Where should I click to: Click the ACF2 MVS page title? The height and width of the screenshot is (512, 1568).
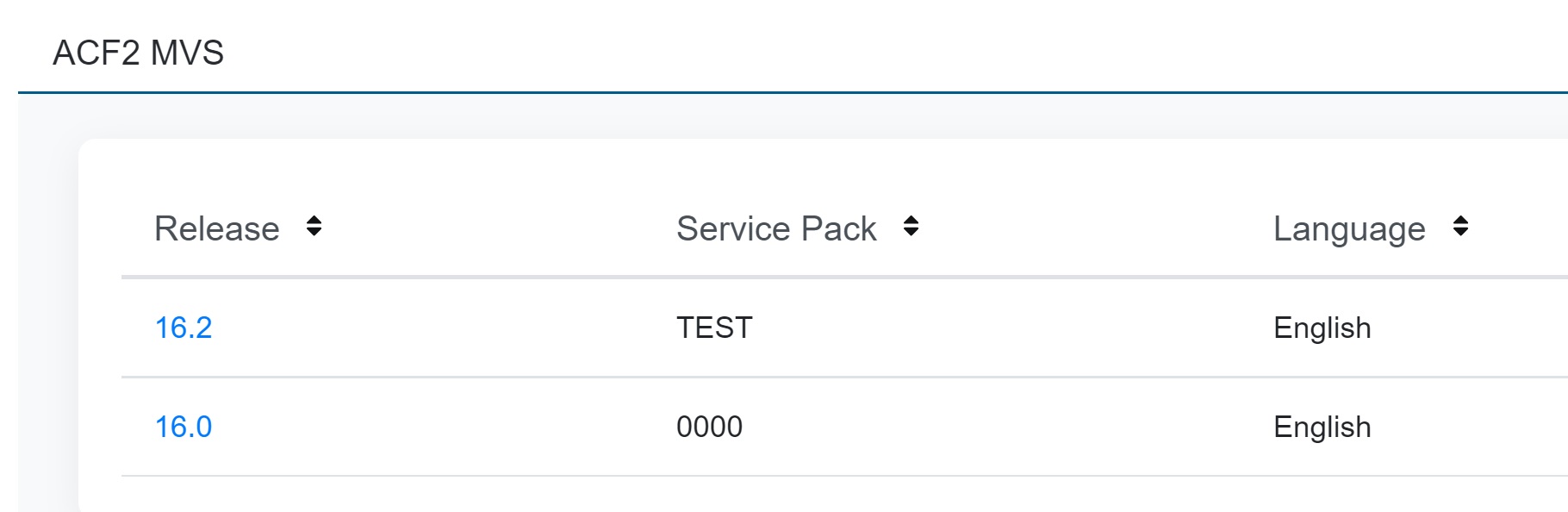139,53
